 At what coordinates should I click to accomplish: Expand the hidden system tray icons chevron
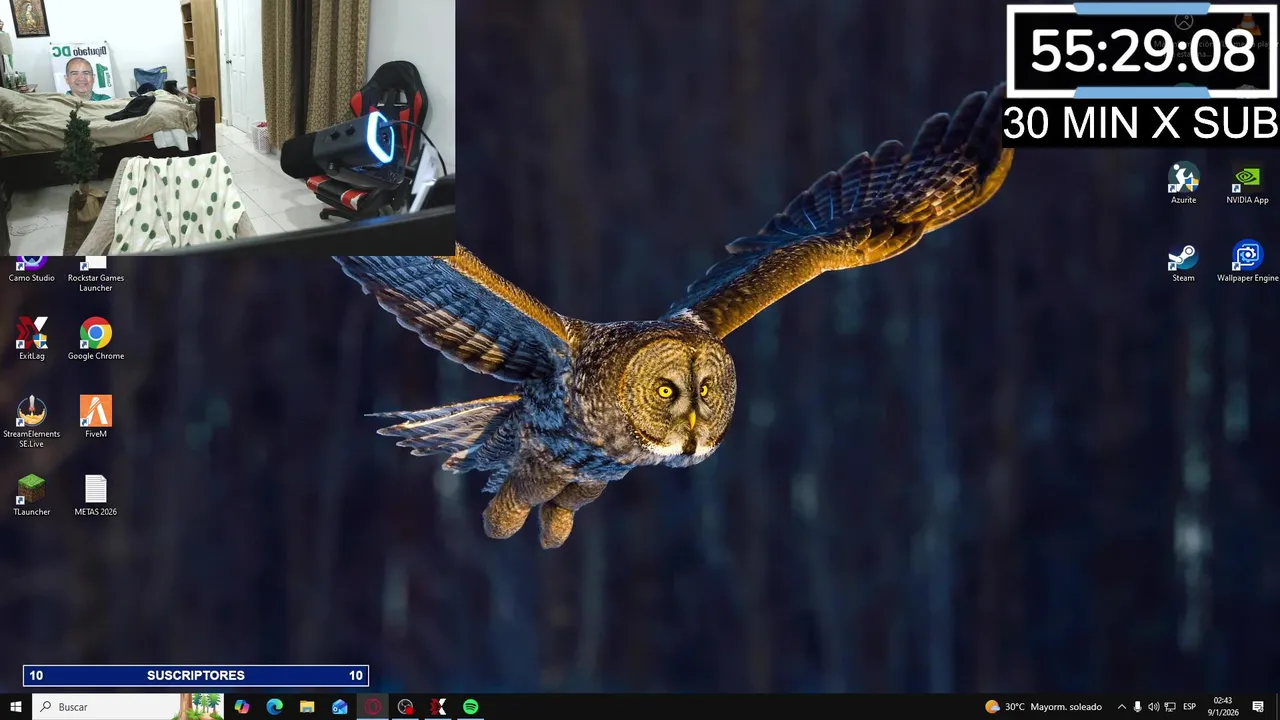(x=1121, y=707)
